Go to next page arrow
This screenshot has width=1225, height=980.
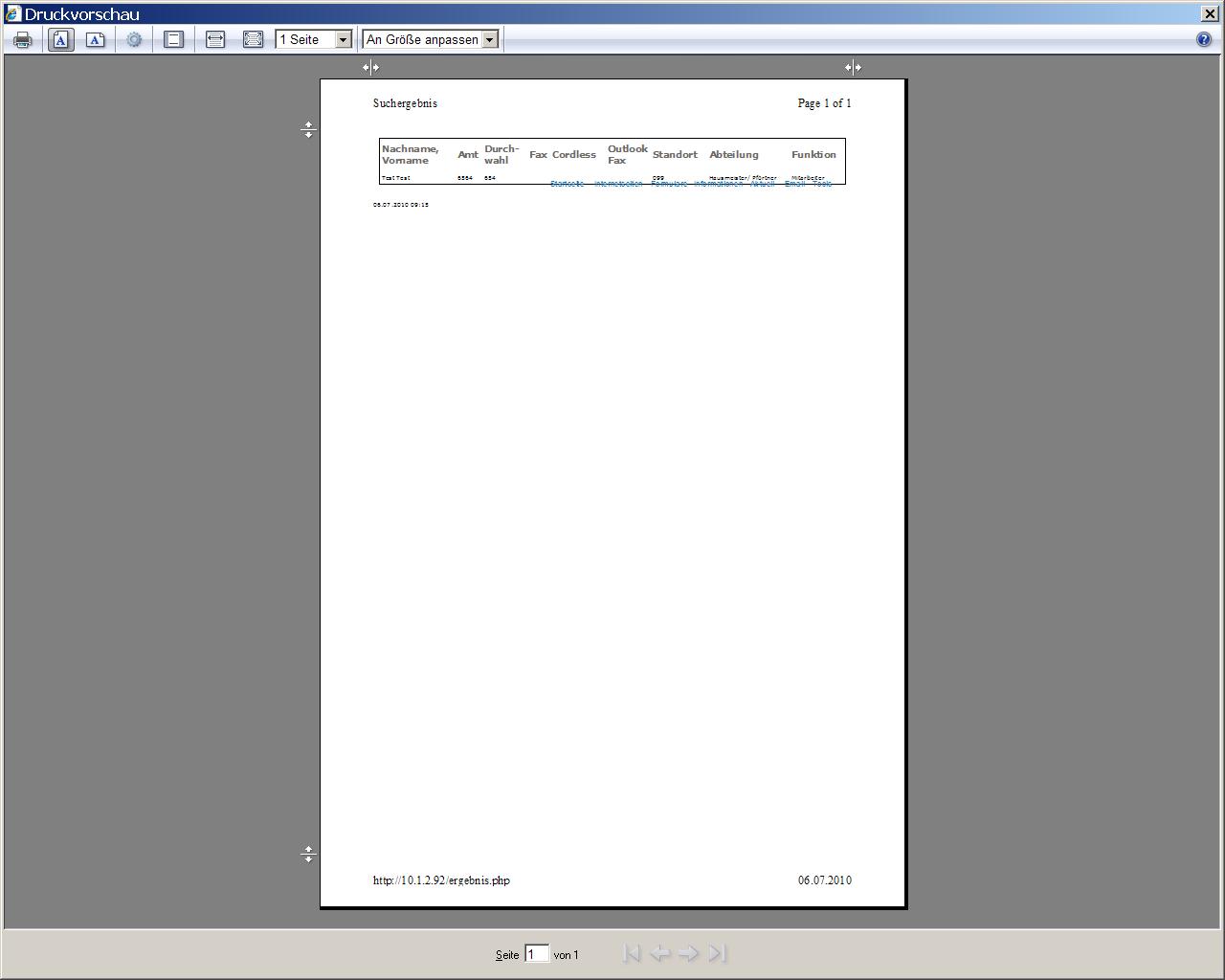(688, 953)
